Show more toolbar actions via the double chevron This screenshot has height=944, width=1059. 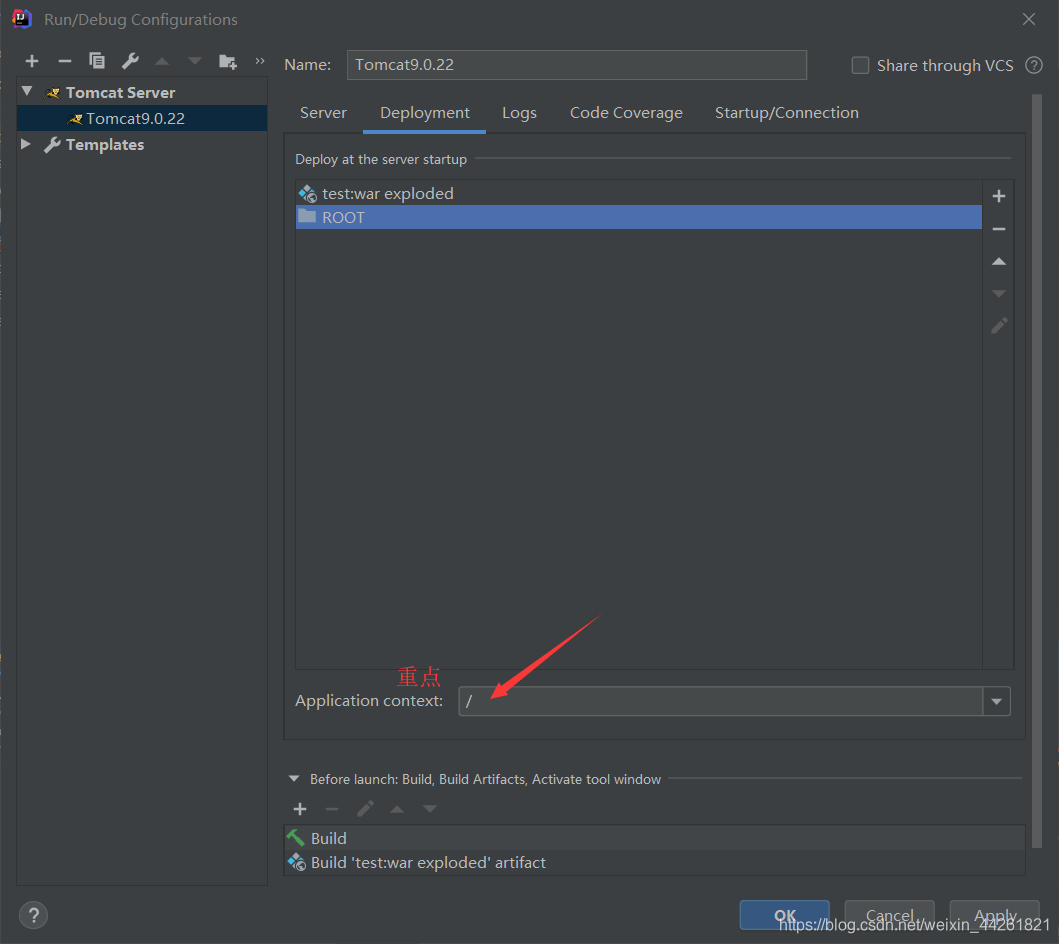tap(259, 61)
